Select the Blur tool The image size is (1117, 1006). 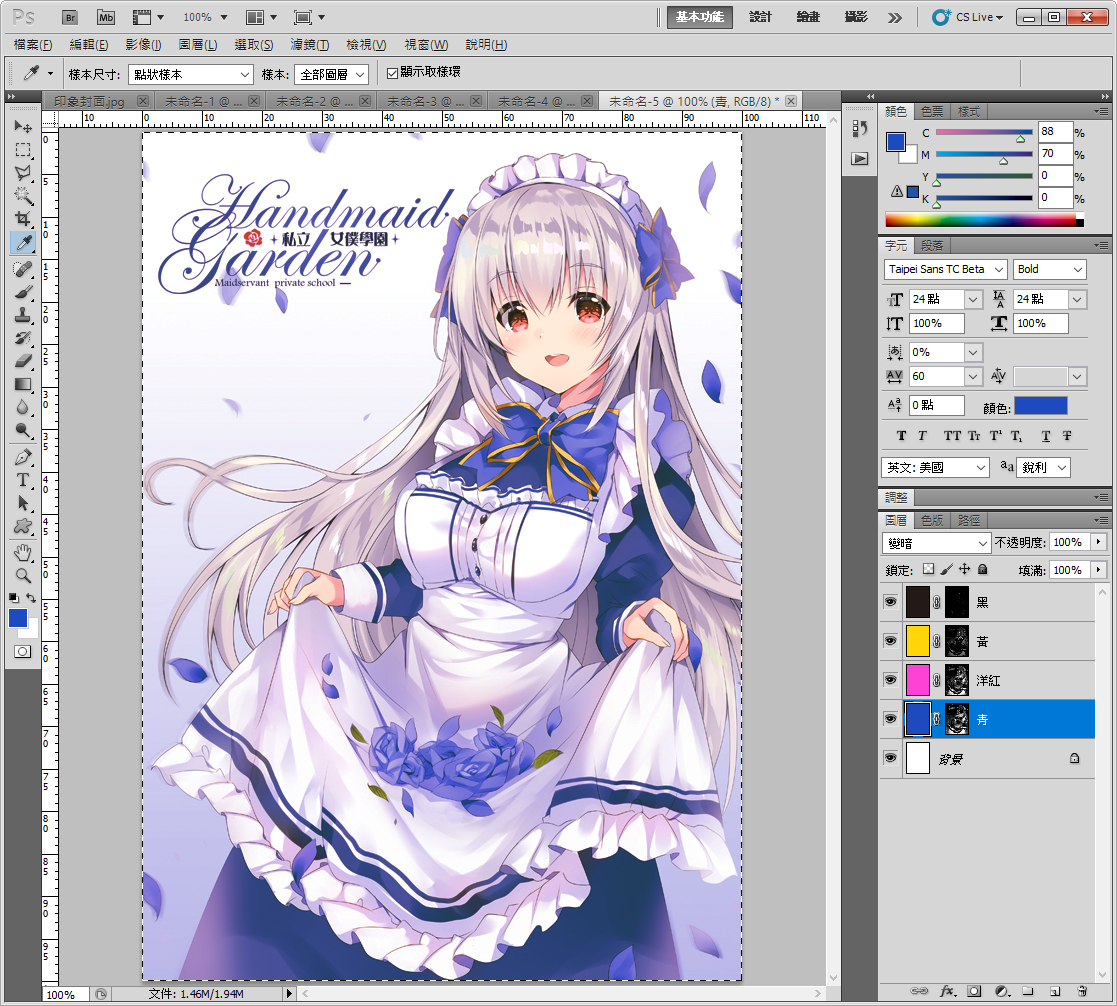point(23,407)
